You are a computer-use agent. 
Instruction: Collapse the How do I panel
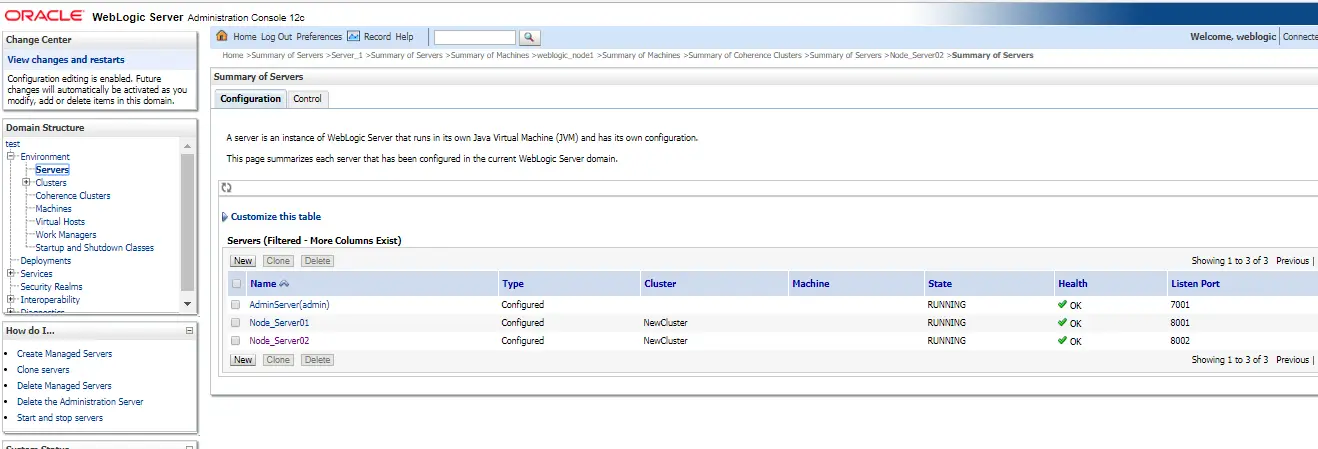pos(189,330)
